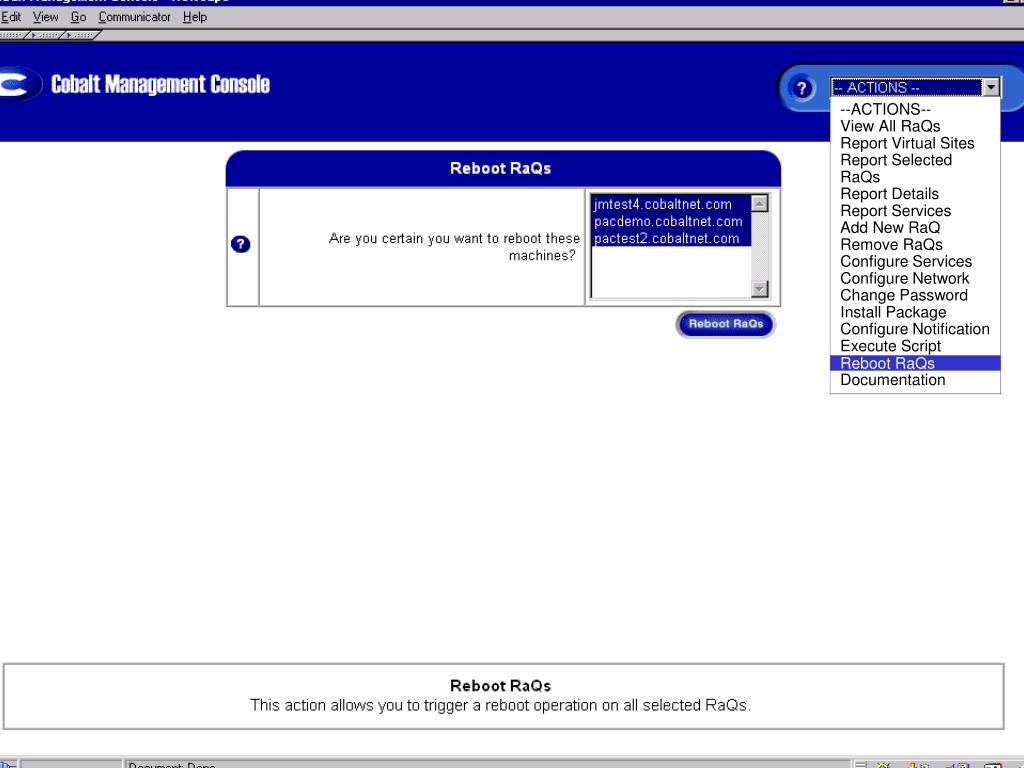
Task: Click the machine list scrollbar up arrow
Action: 760,204
